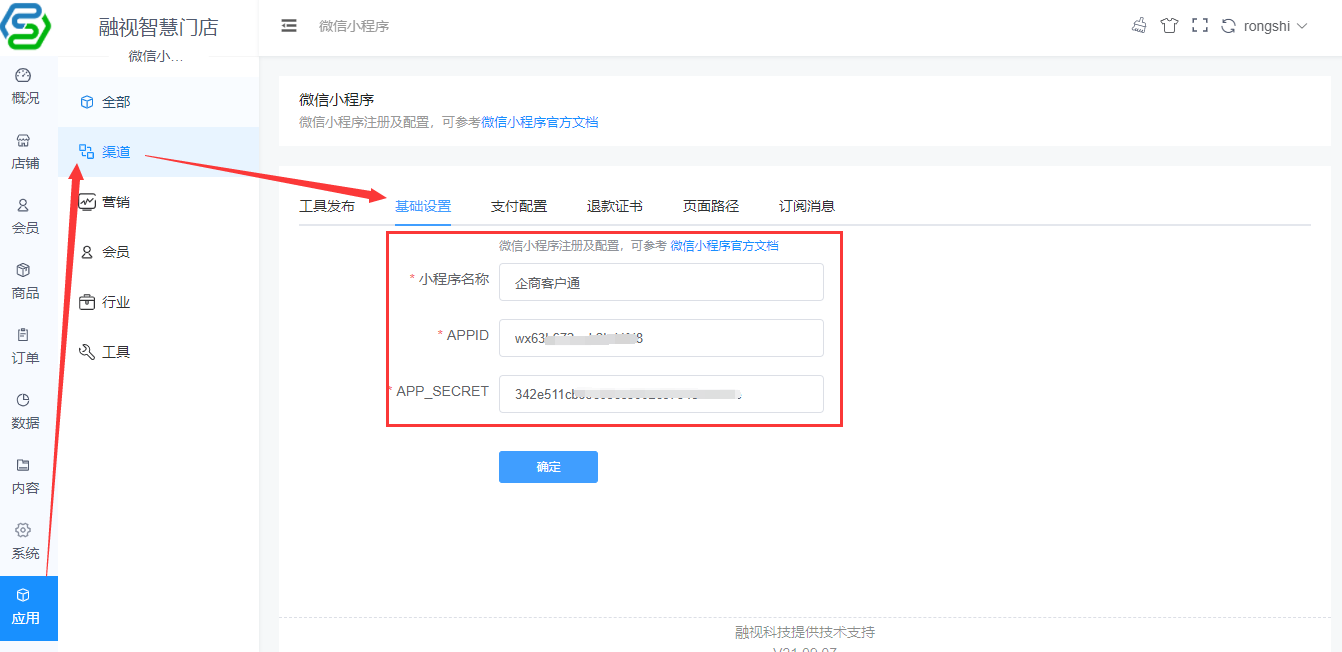Image resolution: width=1342 pixels, height=652 pixels.
Task: Open 微信小程序官方文档 link in page header card
Action: [540, 122]
